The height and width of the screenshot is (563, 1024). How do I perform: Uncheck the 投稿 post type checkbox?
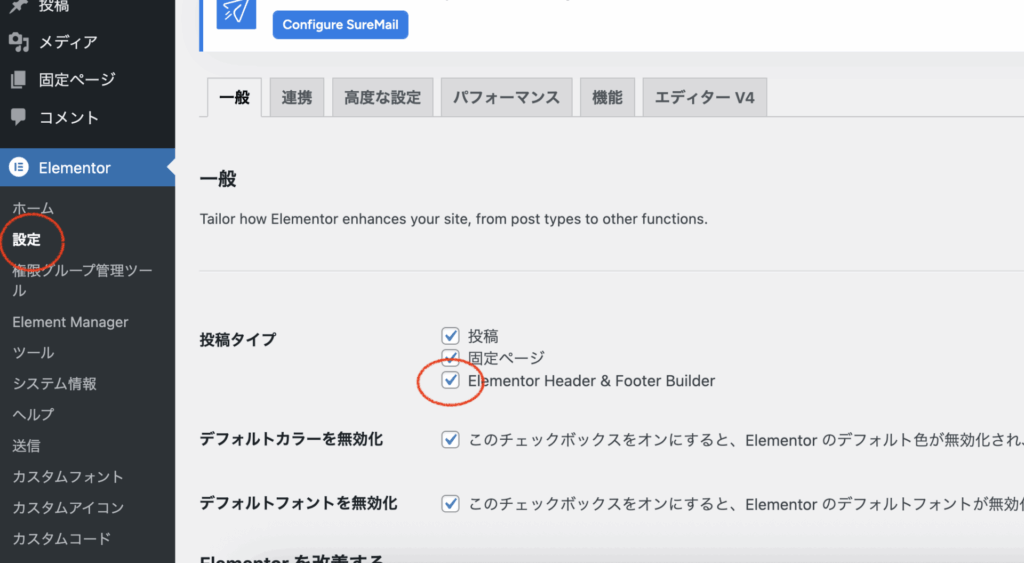coord(450,336)
